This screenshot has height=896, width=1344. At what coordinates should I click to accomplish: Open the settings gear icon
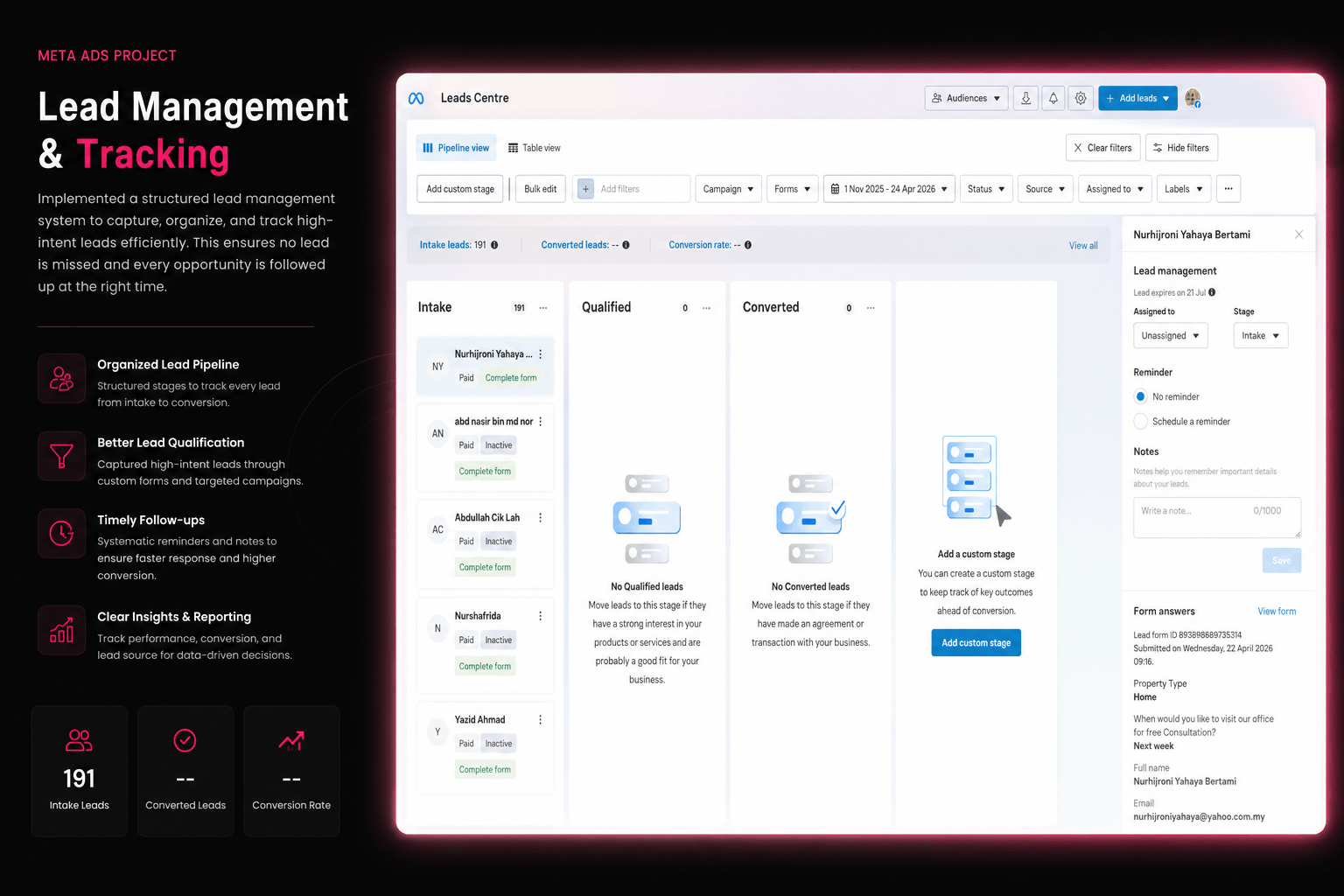(x=1081, y=98)
